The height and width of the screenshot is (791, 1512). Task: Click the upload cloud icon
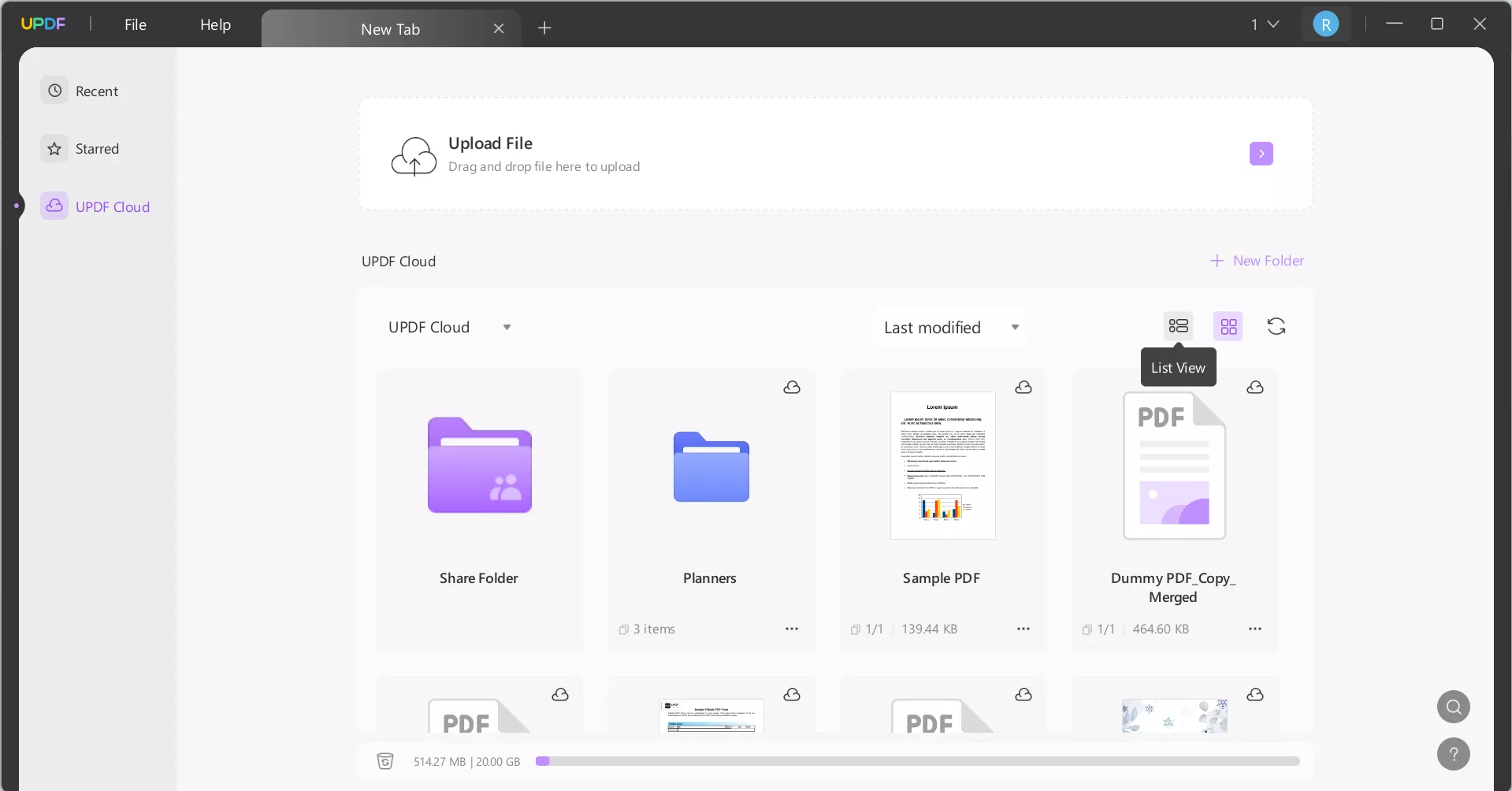(414, 155)
